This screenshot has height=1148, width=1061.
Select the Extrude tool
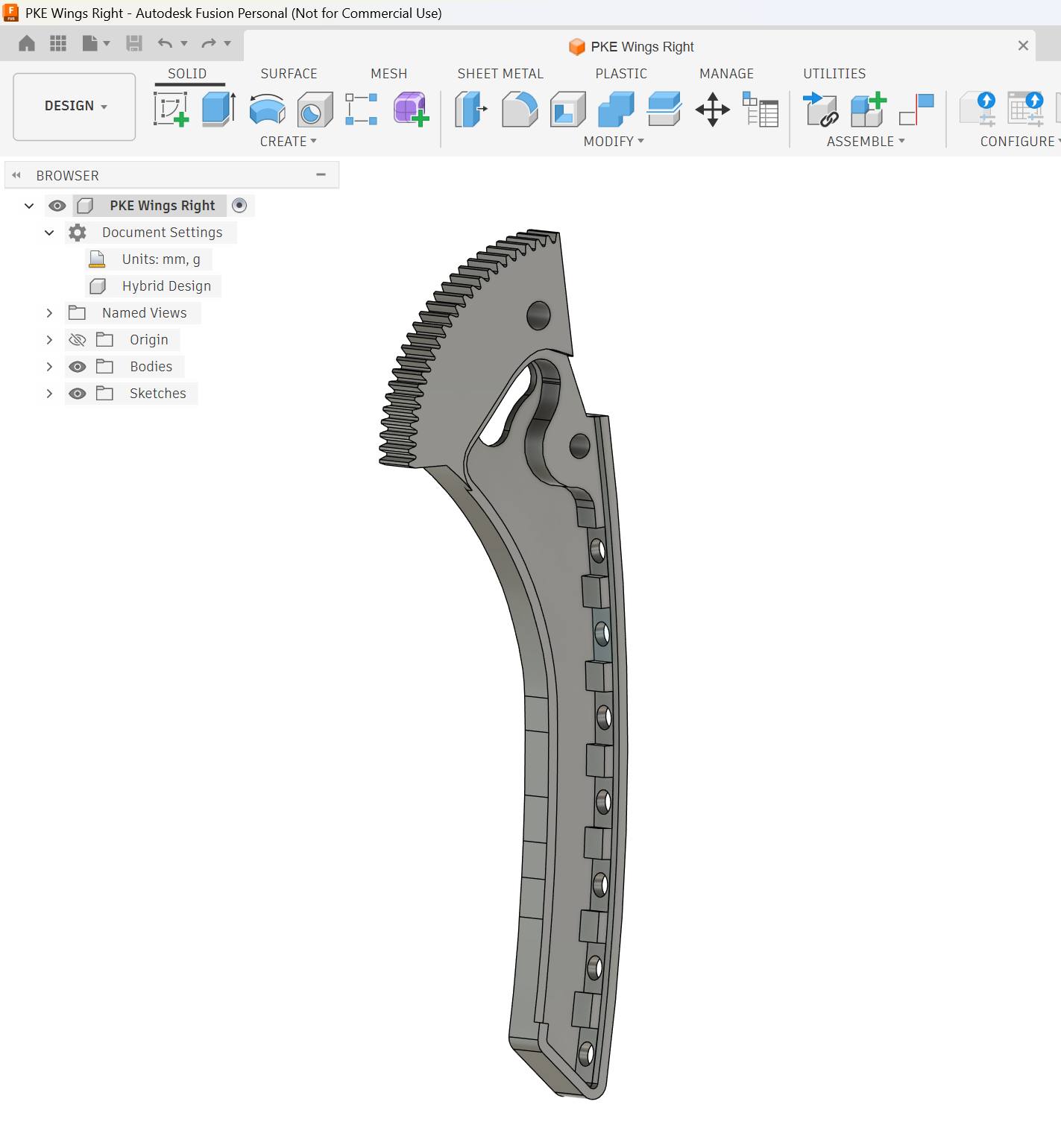[218, 109]
